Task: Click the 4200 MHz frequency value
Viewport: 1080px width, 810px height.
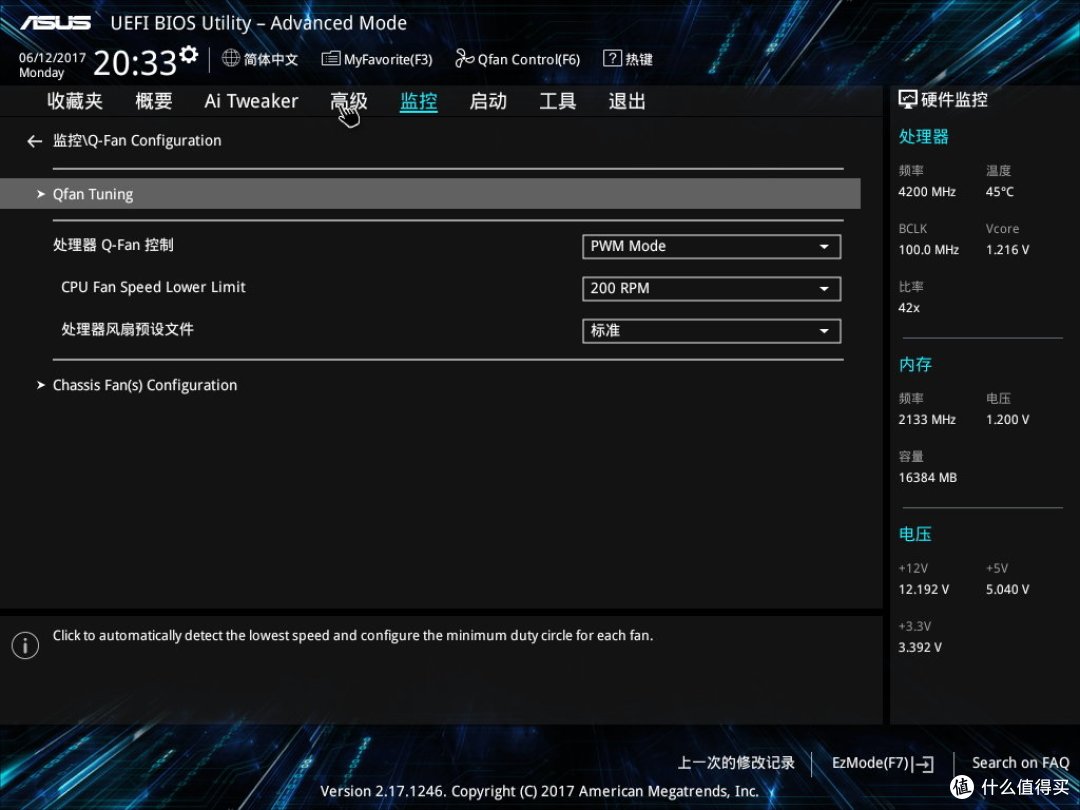Action: point(926,192)
